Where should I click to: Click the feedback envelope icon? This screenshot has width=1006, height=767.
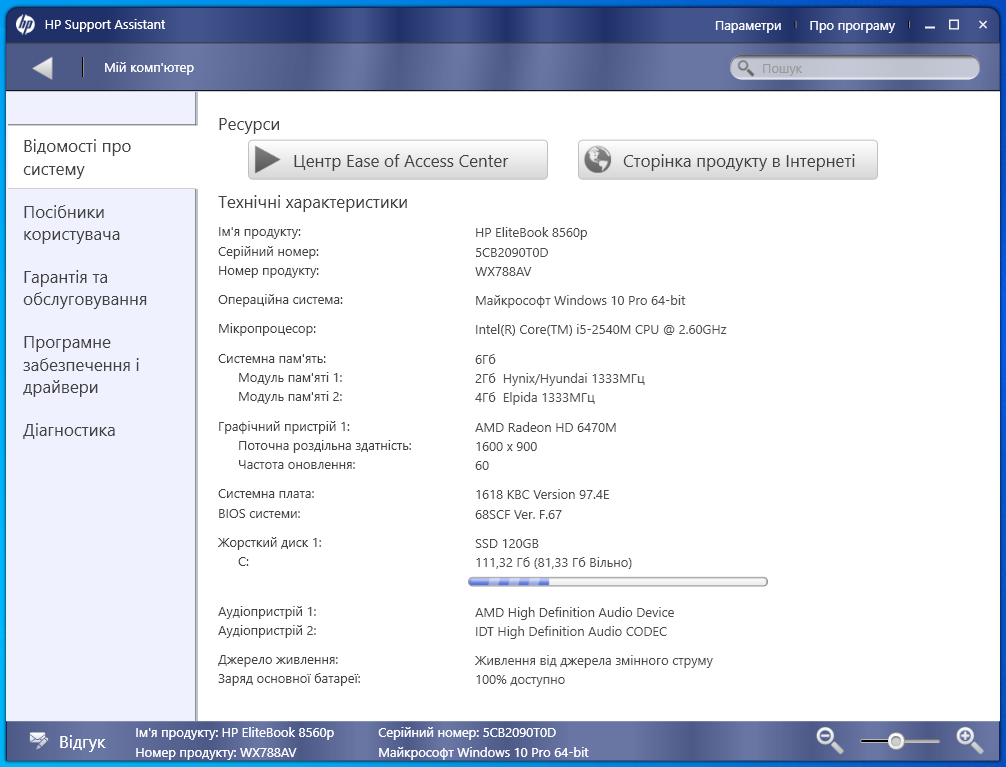pos(38,741)
